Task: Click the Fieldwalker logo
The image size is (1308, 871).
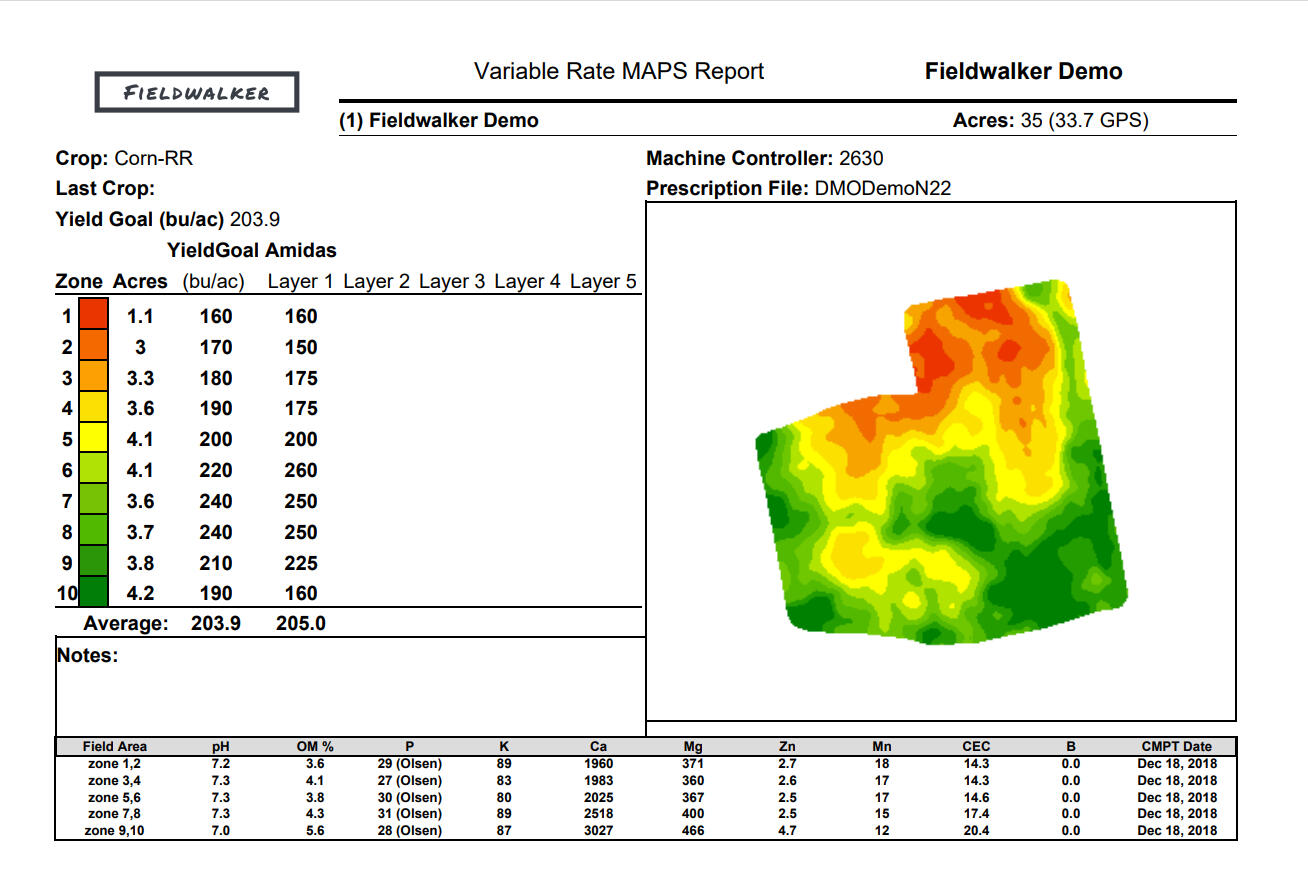Action: 197,93
